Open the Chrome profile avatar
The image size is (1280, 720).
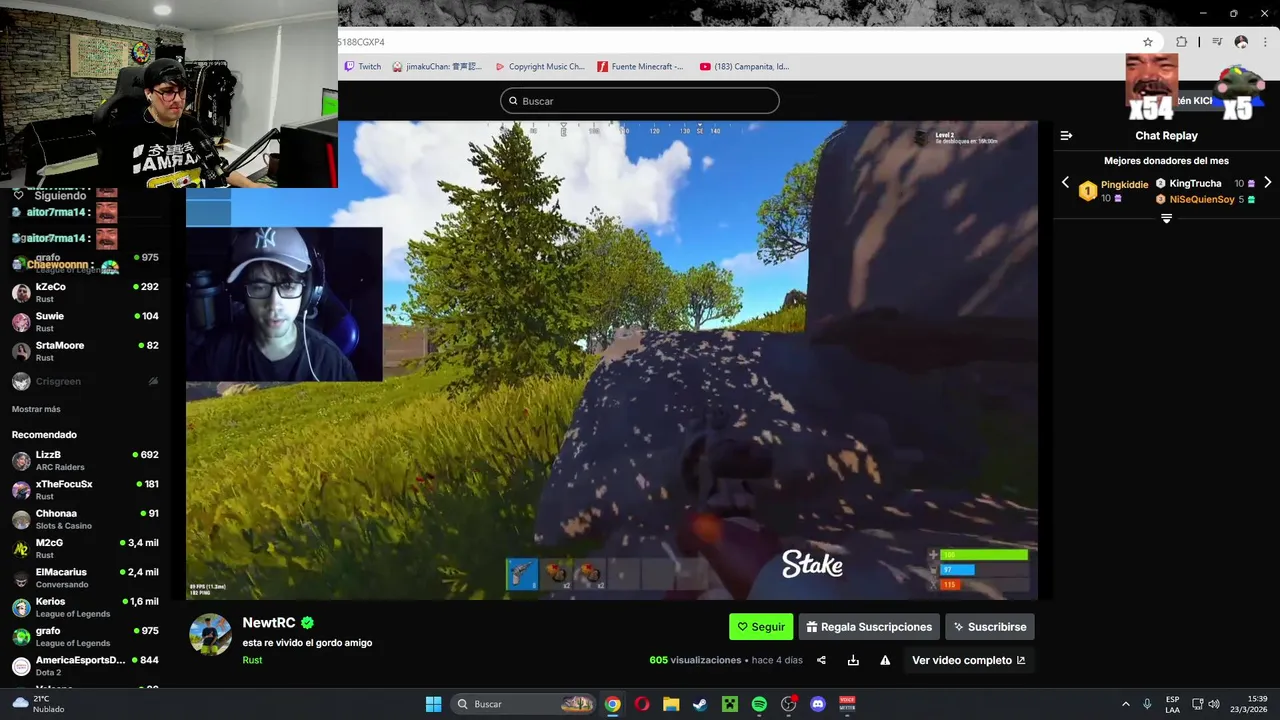coord(1241,42)
